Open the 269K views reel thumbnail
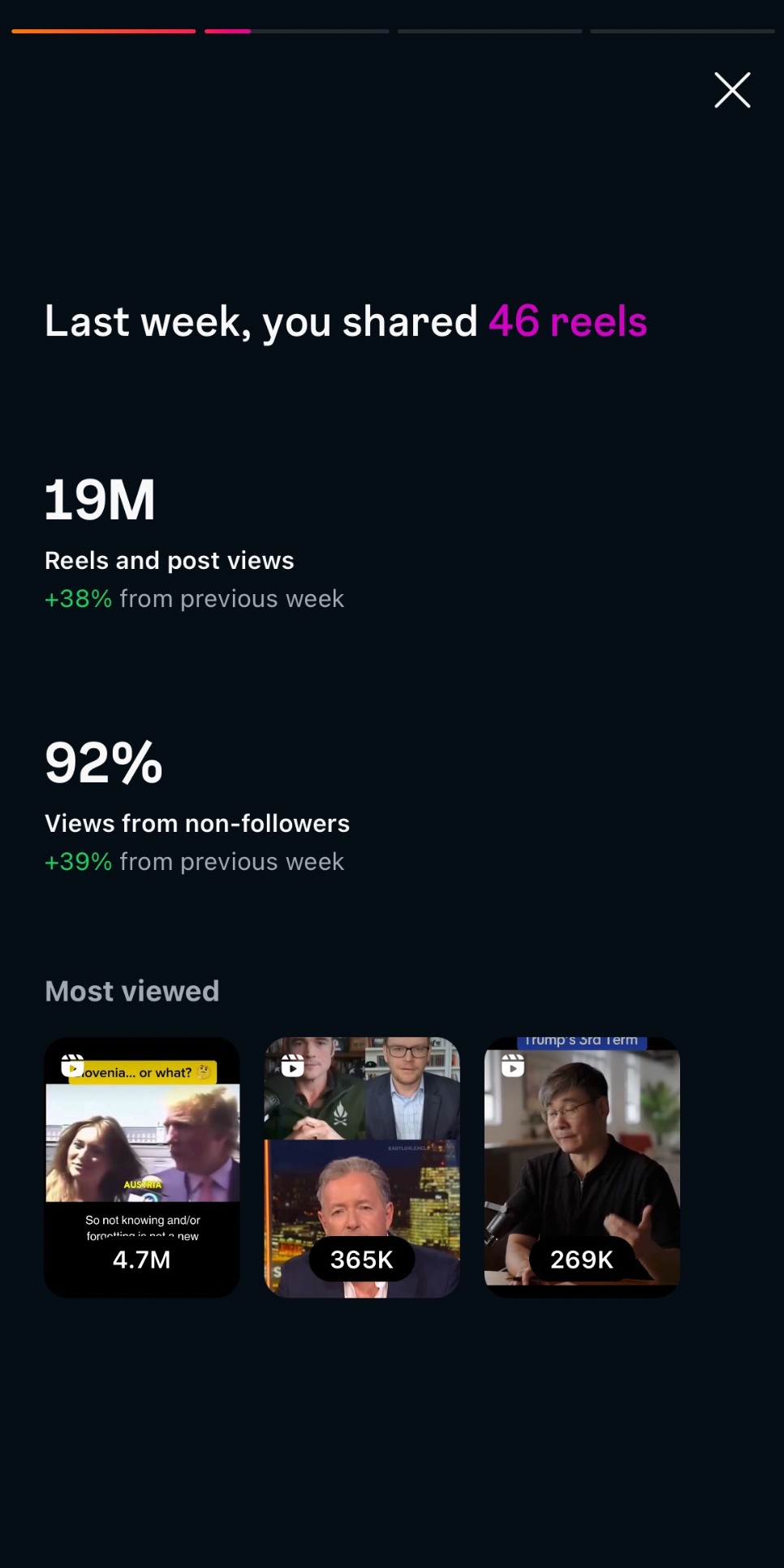The height and width of the screenshot is (1568, 784). click(x=582, y=1167)
